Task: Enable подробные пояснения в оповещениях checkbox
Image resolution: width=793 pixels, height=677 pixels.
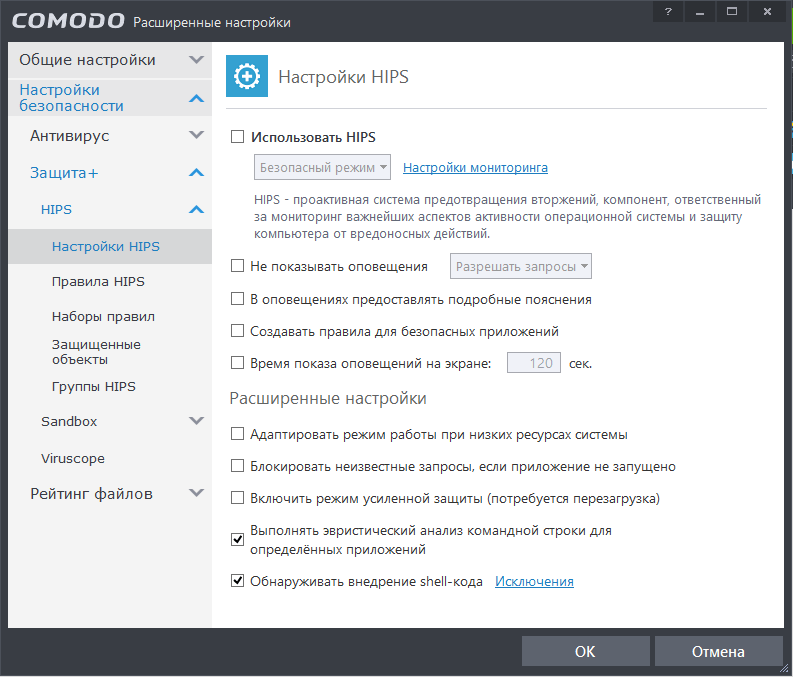Action: click(x=237, y=299)
